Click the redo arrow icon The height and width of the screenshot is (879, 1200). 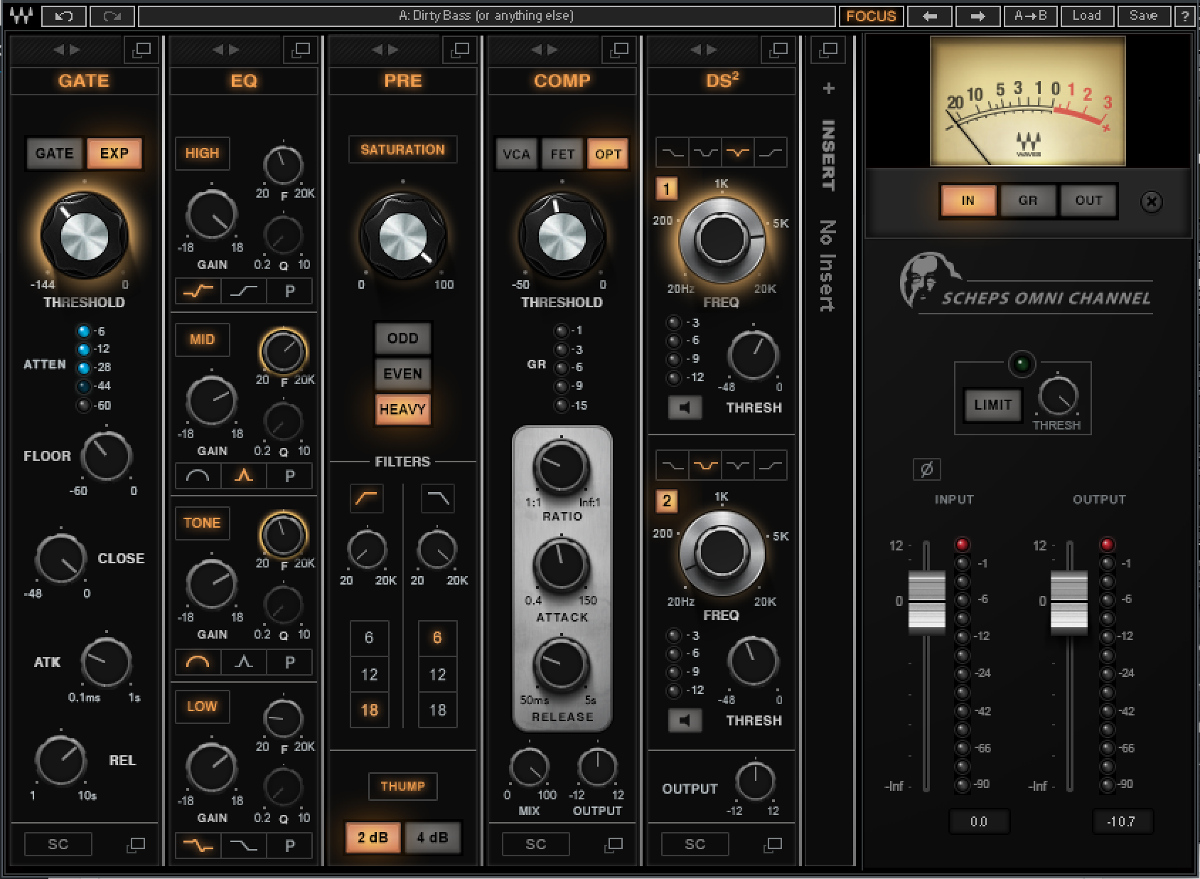pos(112,16)
